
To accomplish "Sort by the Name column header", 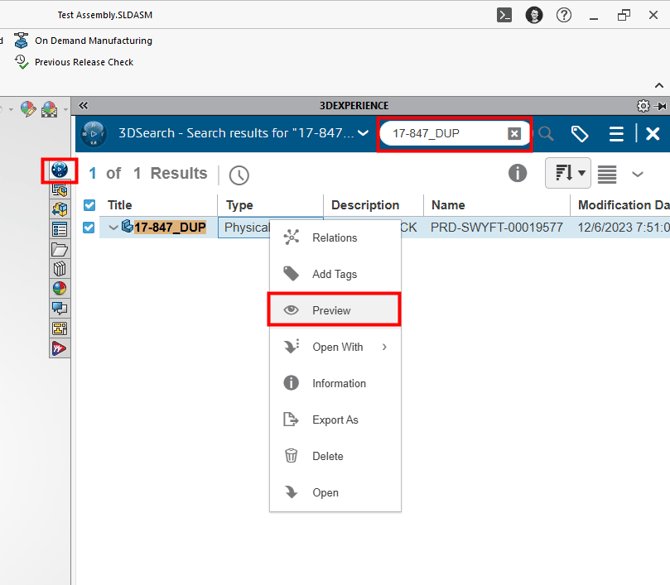I will click(x=448, y=205).
